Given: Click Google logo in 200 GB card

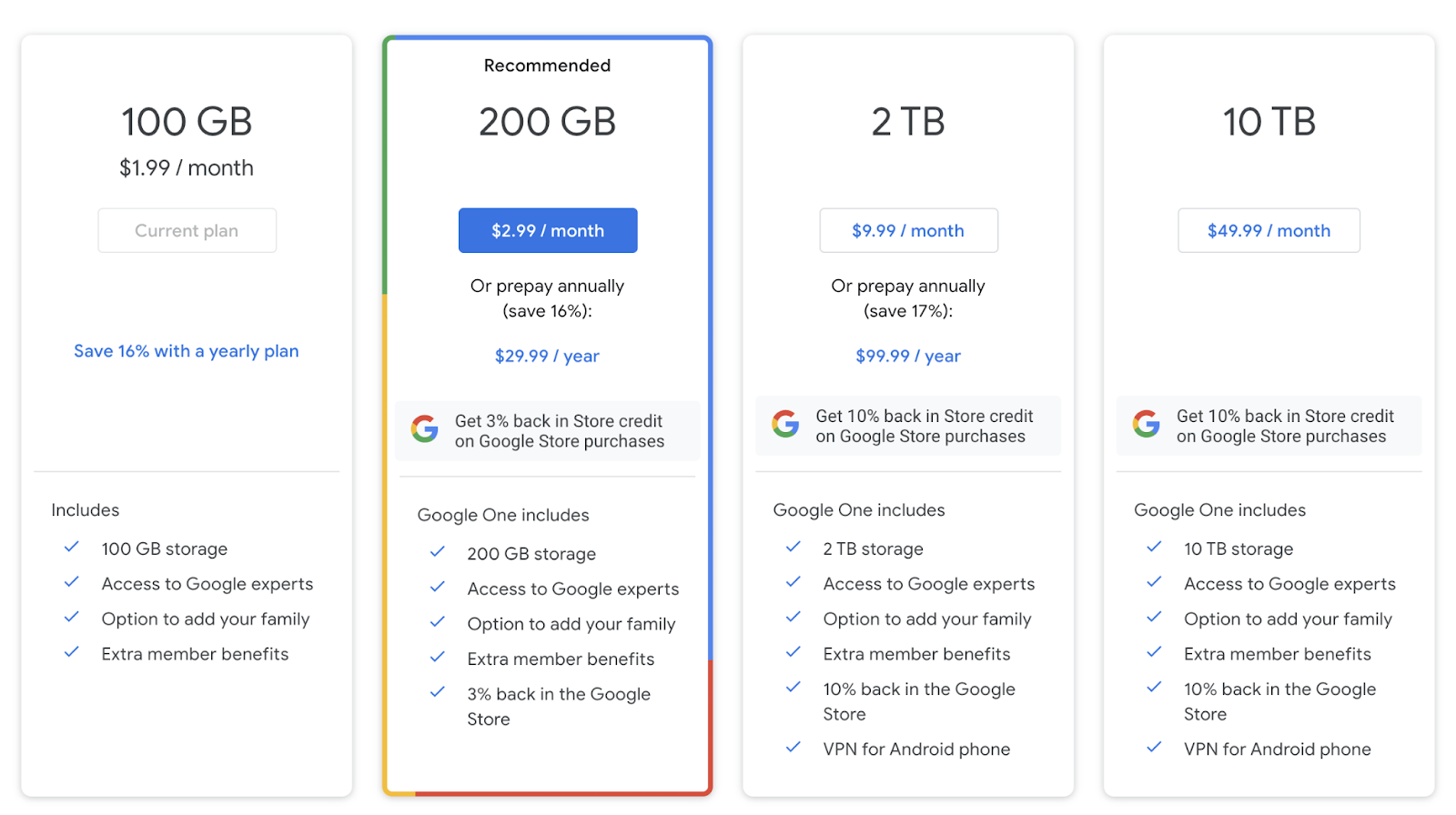Looking at the screenshot, I should click(x=424, y=428).
